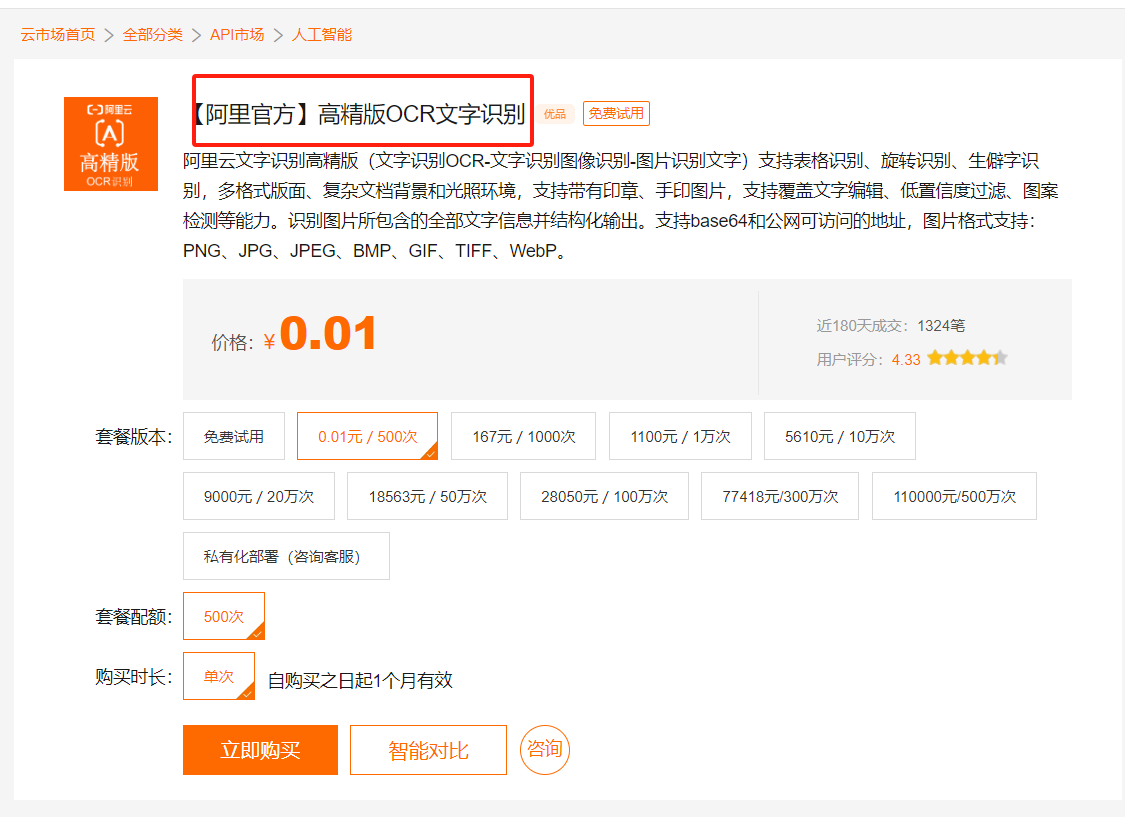Click the arrow after 云市场首页 breadcrumb
This screenshot has width=1125, height=817.
[109, 35]
